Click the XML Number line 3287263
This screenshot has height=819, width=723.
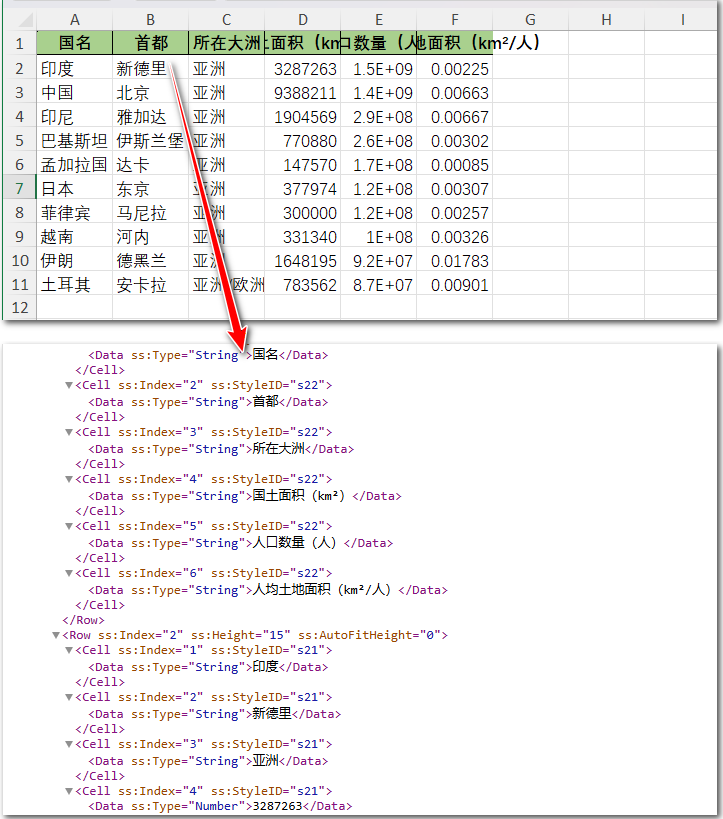[x=220, y=806]
